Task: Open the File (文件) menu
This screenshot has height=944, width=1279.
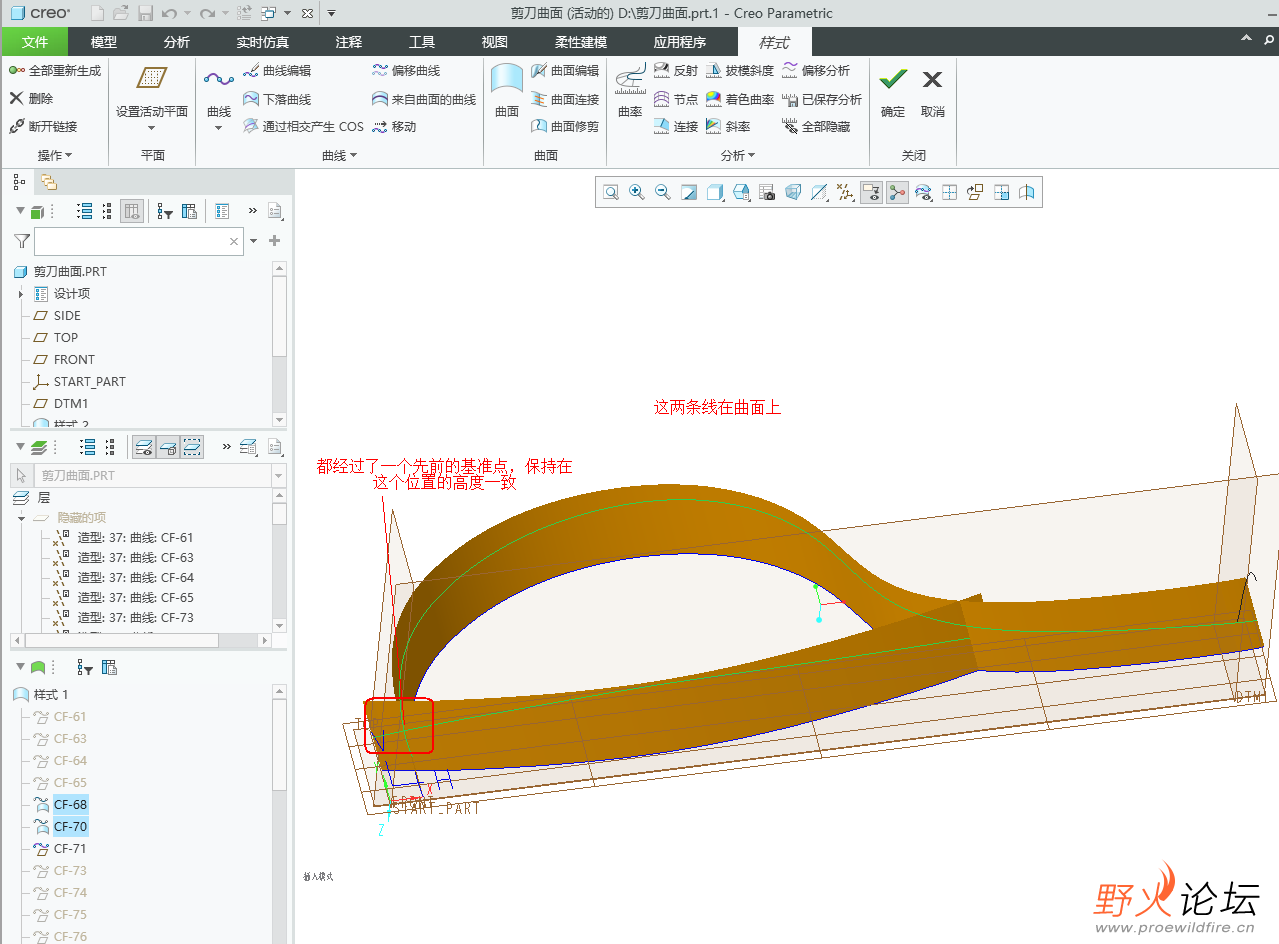Action: [35, 42]
